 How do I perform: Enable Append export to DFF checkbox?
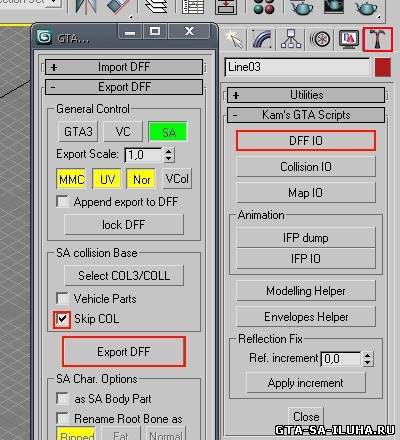click(62, 202)
